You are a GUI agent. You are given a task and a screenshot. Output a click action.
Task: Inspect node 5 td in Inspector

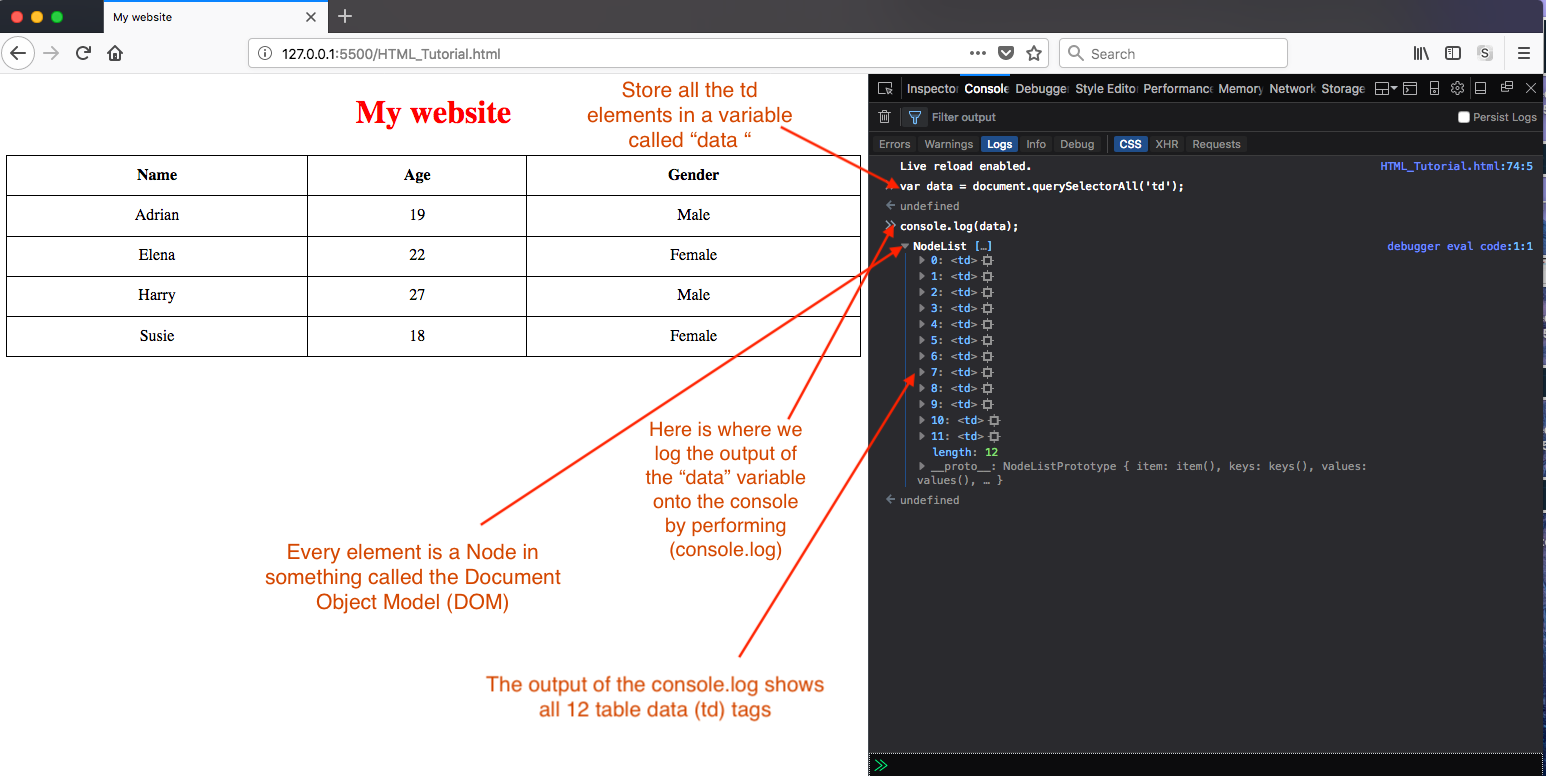988,341
